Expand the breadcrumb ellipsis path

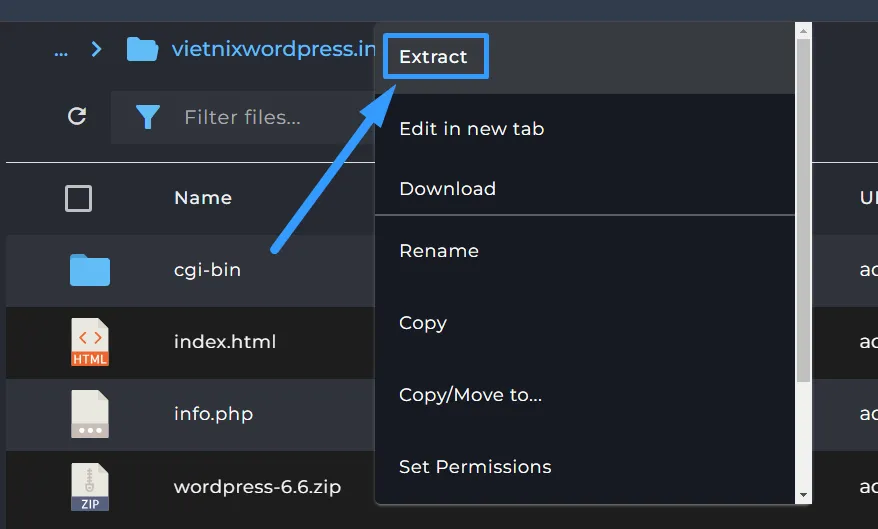[x=61, y=52]
